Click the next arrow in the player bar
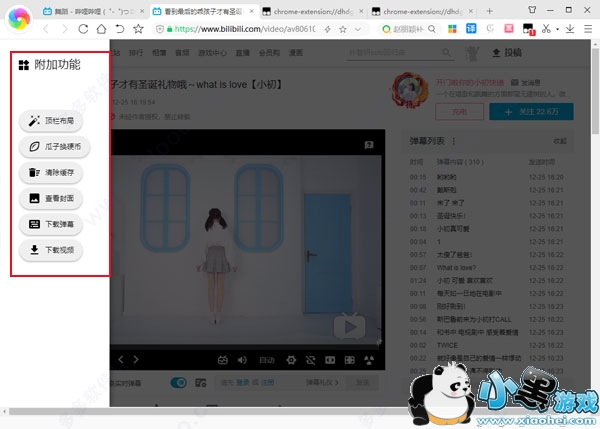Screen dimensions: 600x429 (x=136, y=360)
